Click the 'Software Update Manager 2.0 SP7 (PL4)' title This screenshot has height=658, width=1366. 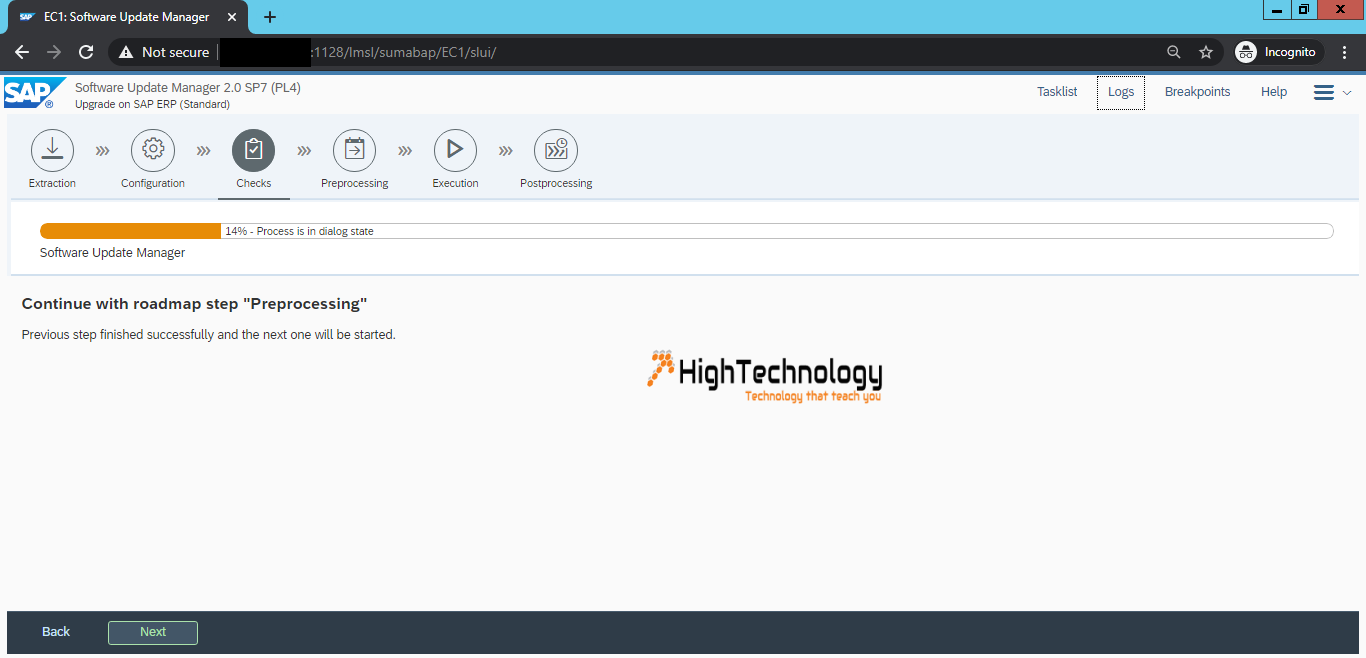188,88
